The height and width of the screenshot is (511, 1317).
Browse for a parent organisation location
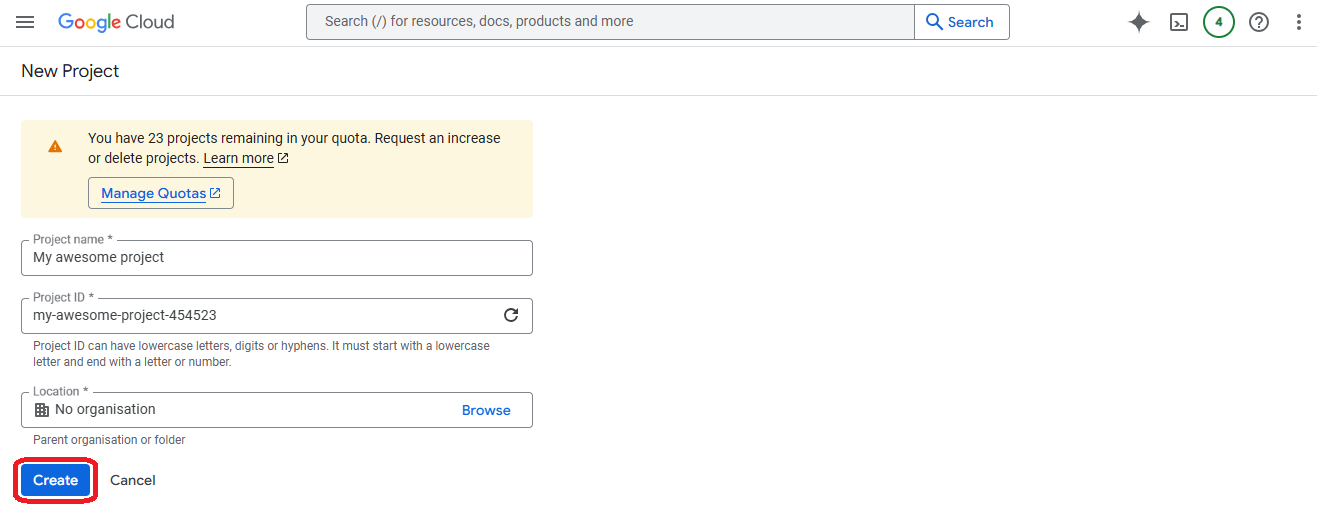tap(486, 410)
